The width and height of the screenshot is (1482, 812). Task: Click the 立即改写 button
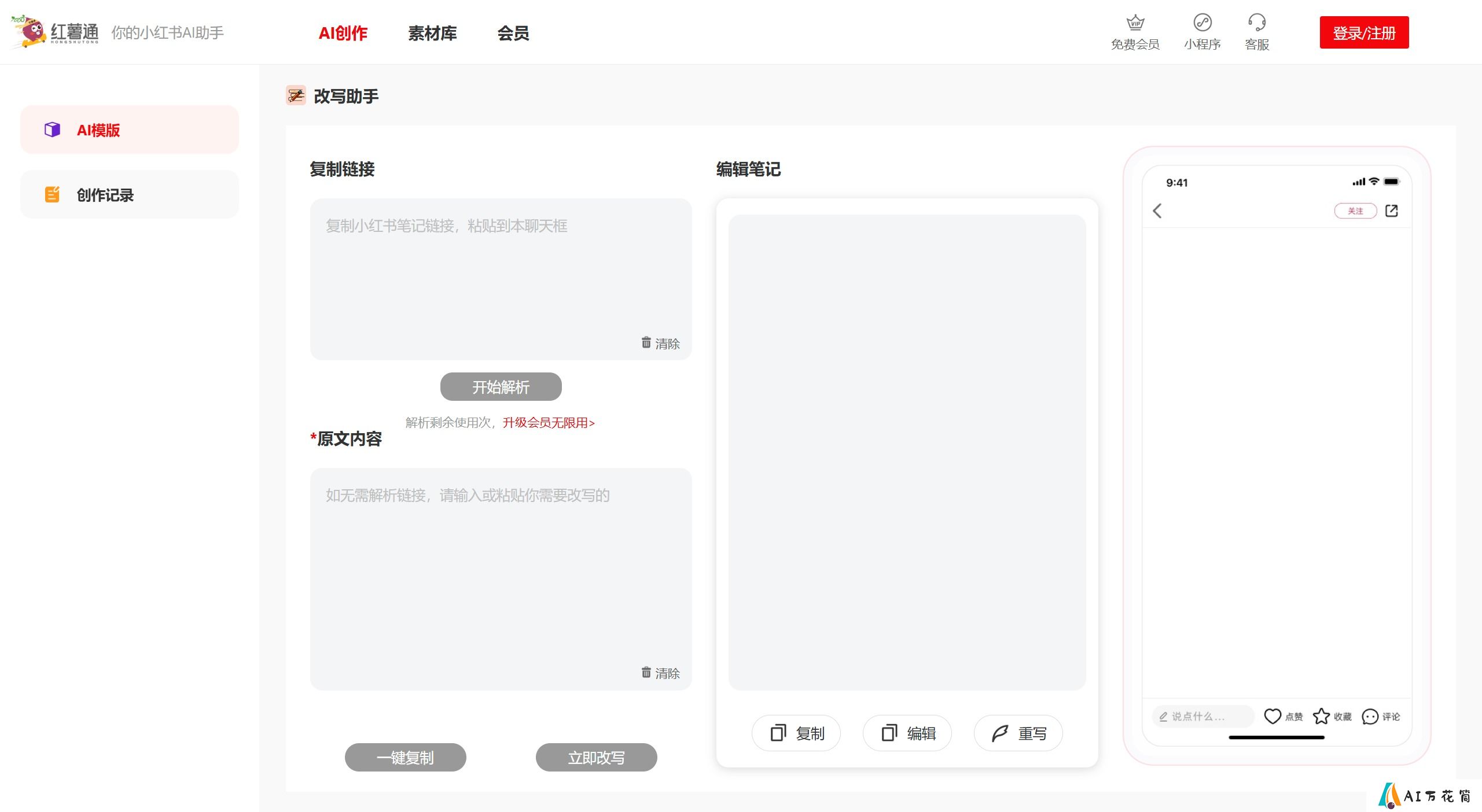[596, 757]
